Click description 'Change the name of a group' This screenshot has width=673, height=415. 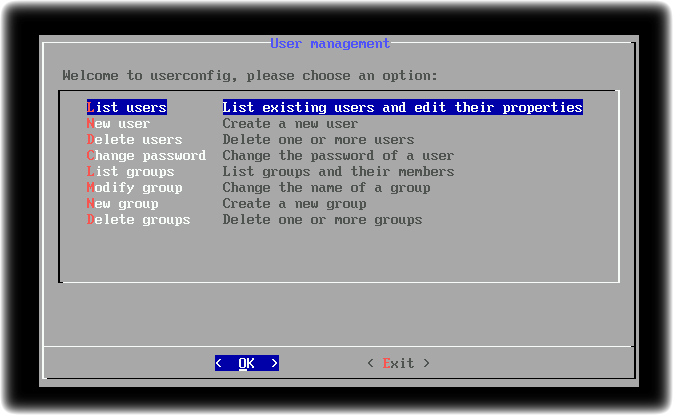pyautogui.click(x=326, y=188)
